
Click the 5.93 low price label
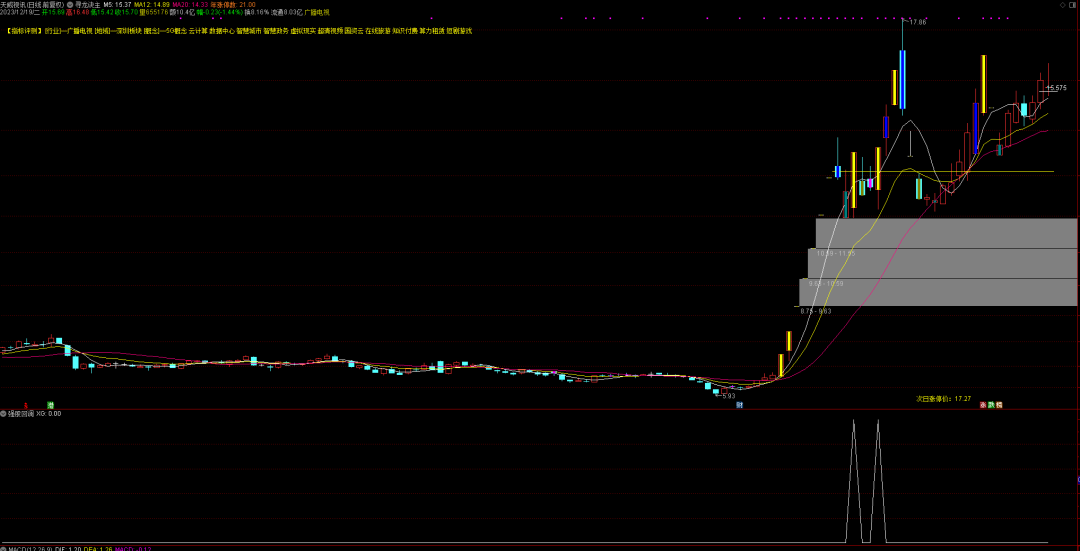729,396
